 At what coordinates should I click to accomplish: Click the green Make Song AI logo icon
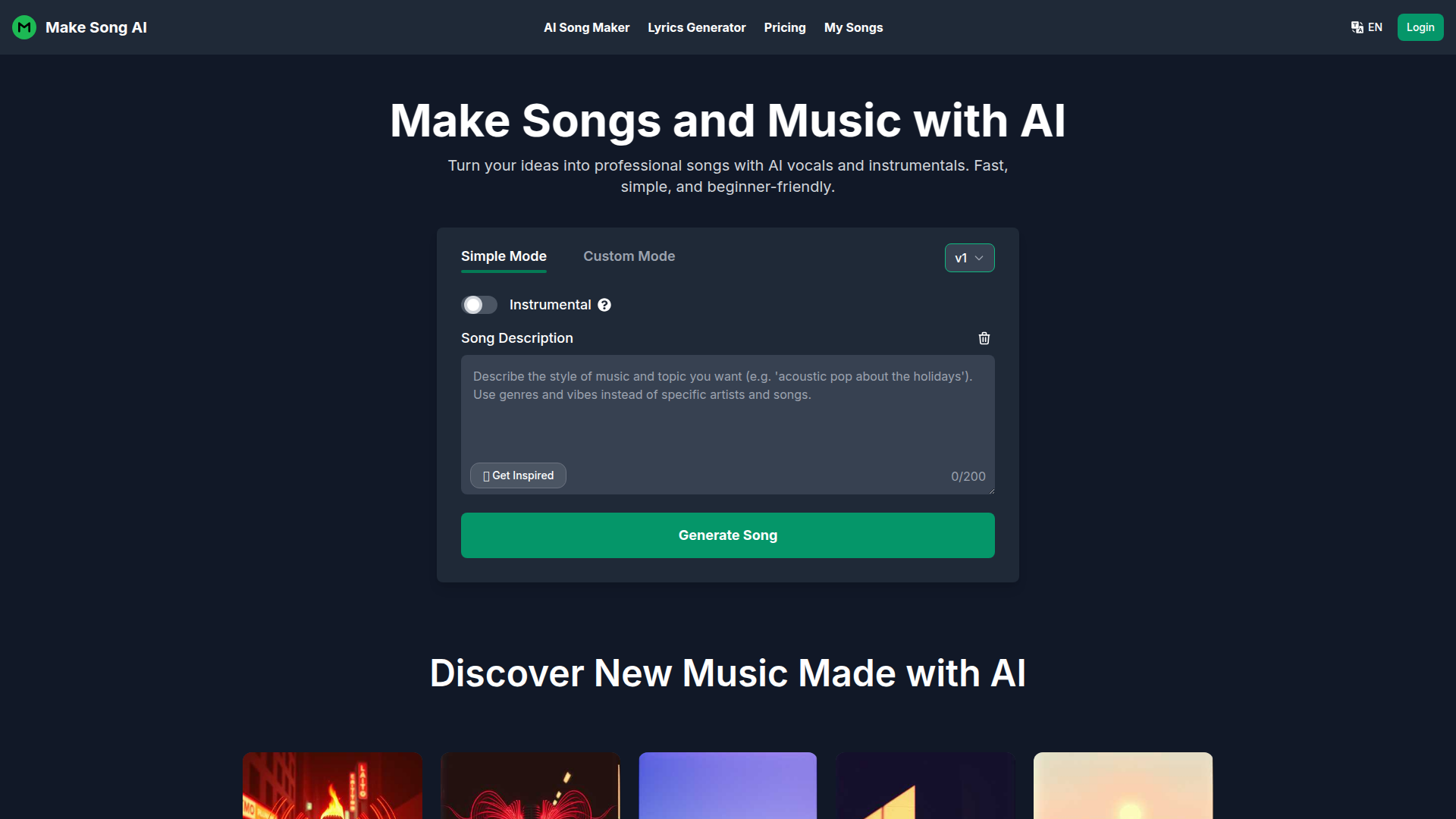(24, 27)
